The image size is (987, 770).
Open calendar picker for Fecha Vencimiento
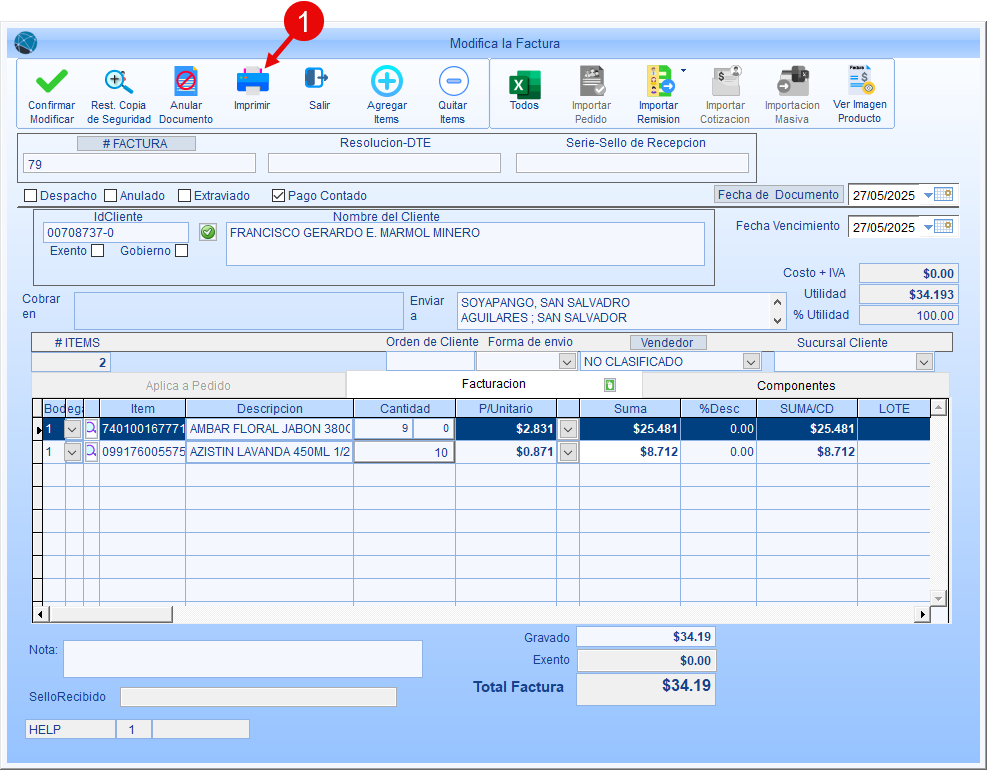coord(944,226)
